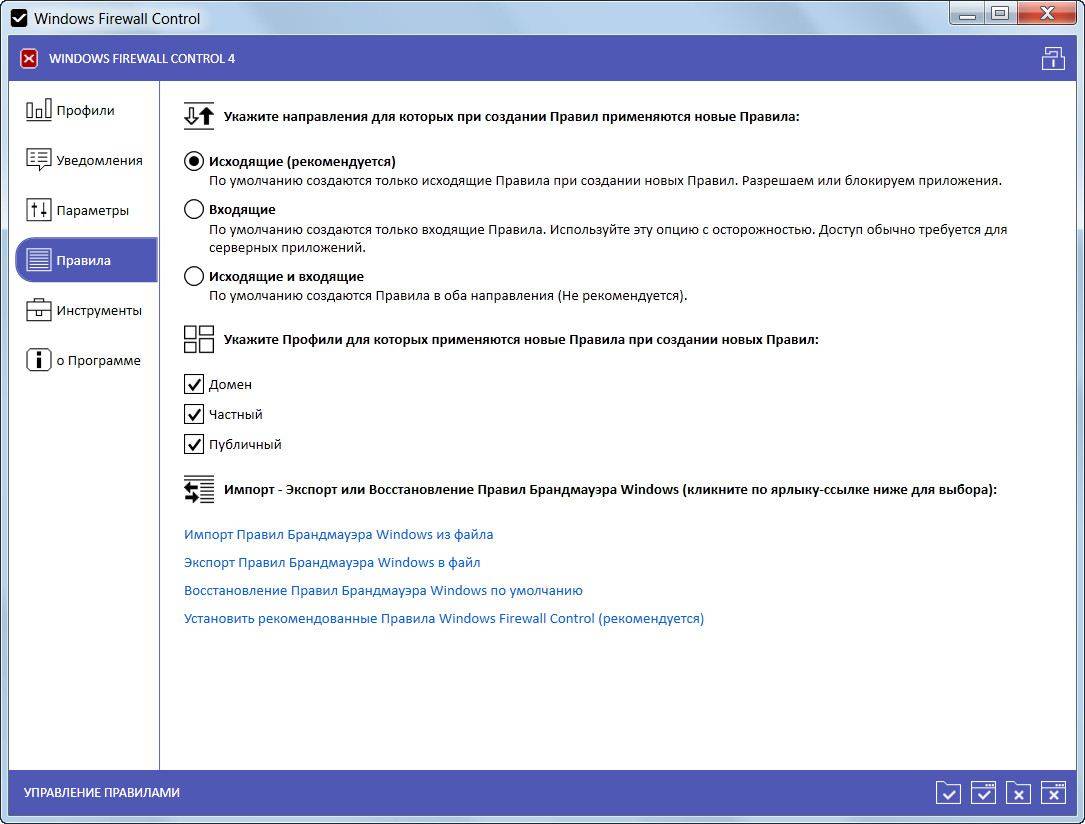Viewport: 1085px width, 824px height.
Task: Minimize the Windows Firewall Control window
Action: pos(967,14)
